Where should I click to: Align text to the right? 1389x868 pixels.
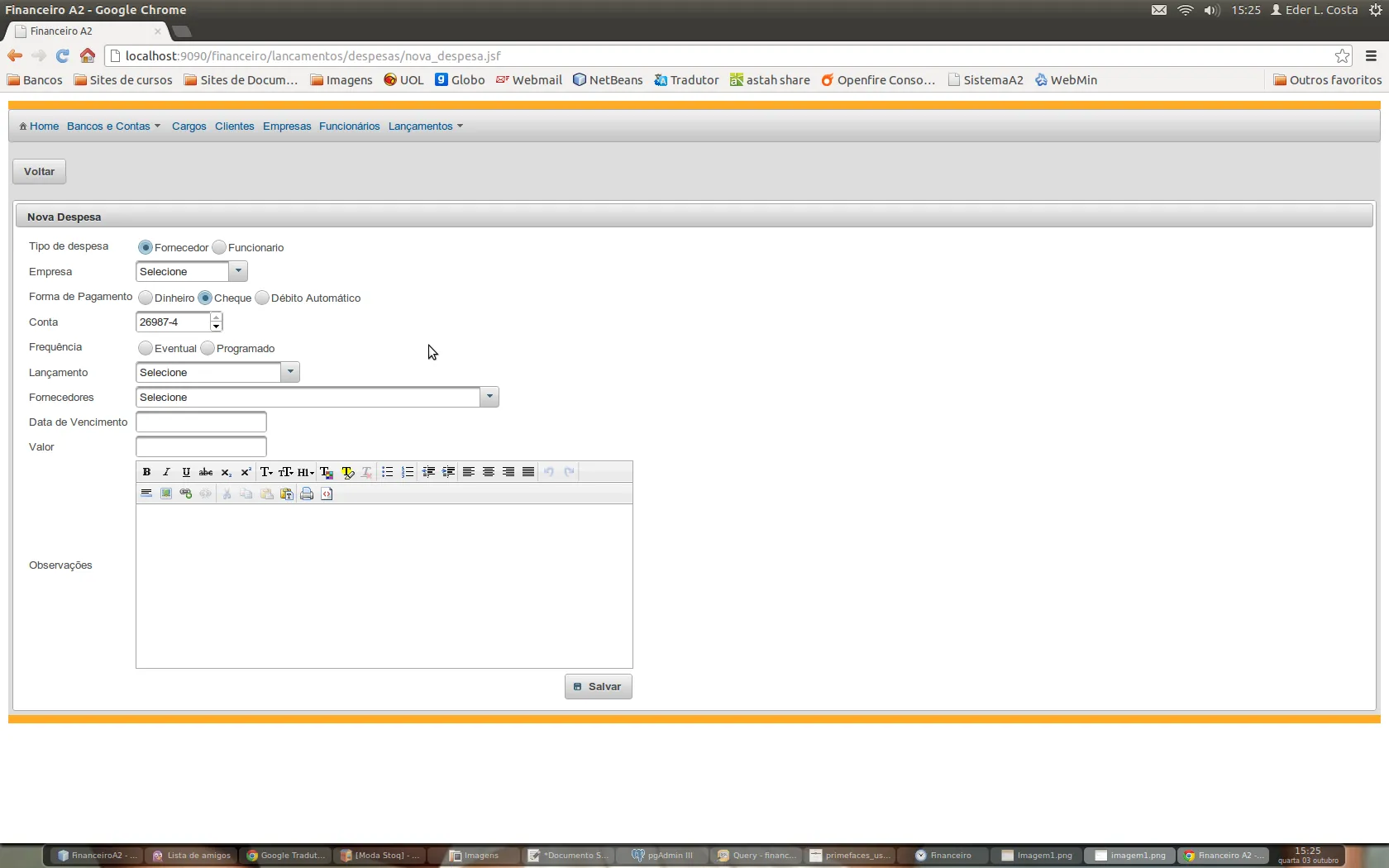508,472
